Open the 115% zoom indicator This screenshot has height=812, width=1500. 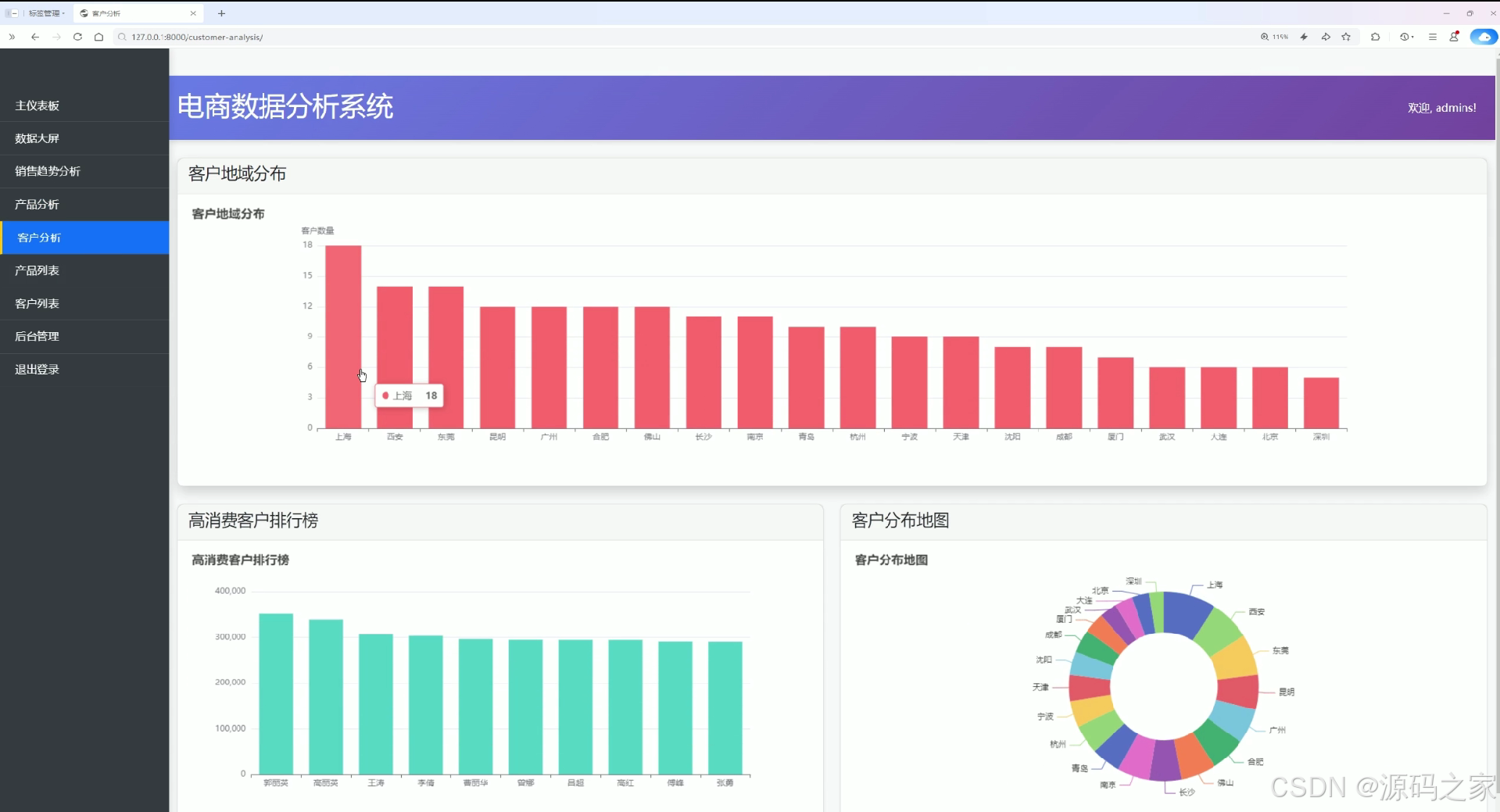[x=1274, y=37]
